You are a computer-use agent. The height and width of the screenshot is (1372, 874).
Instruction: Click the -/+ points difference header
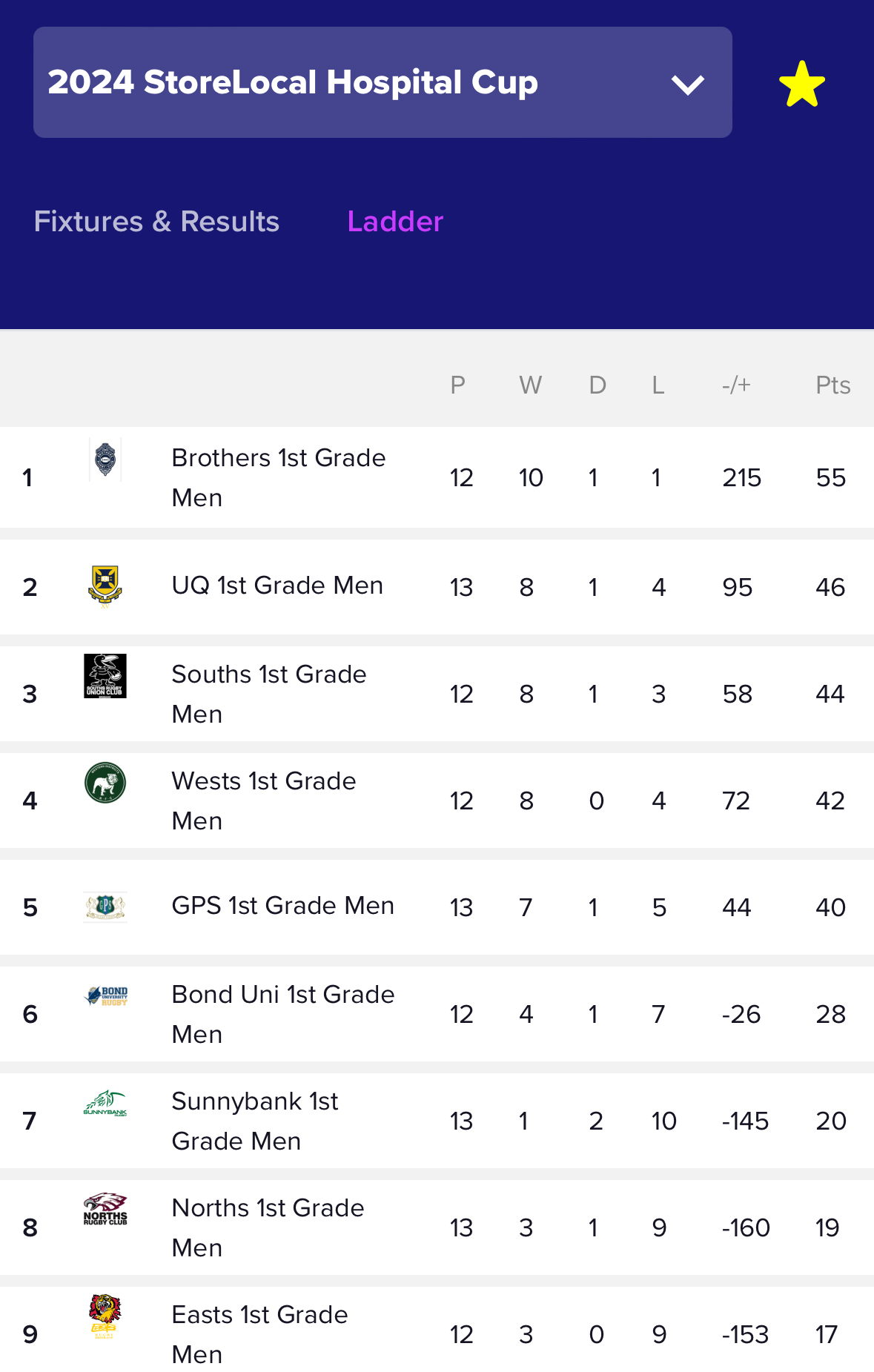point(736,385)
